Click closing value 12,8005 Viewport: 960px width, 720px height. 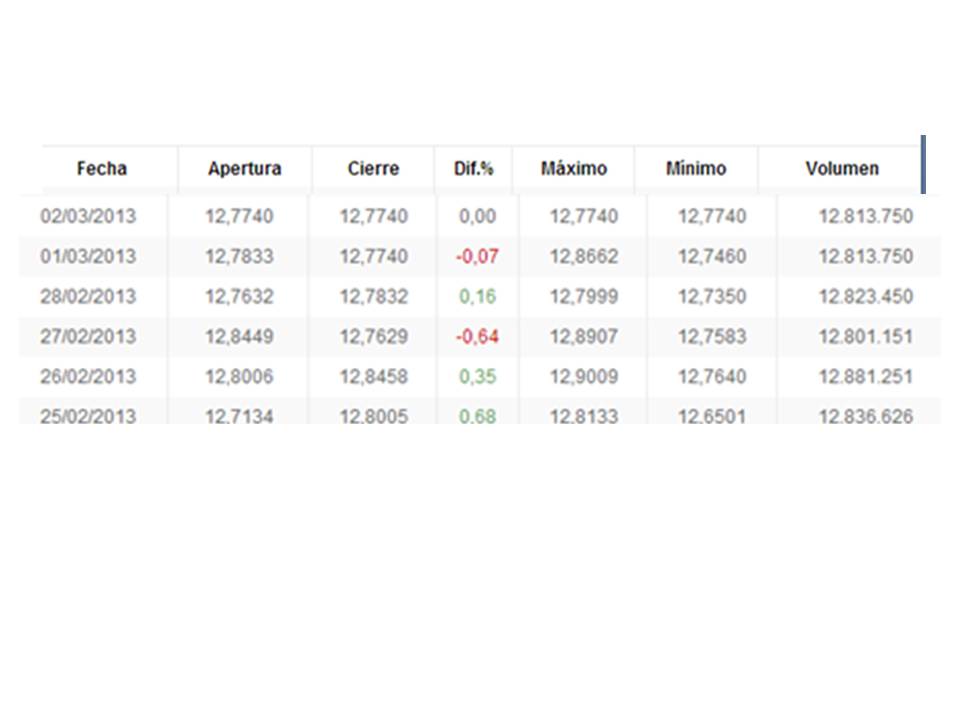coord(373,416)
